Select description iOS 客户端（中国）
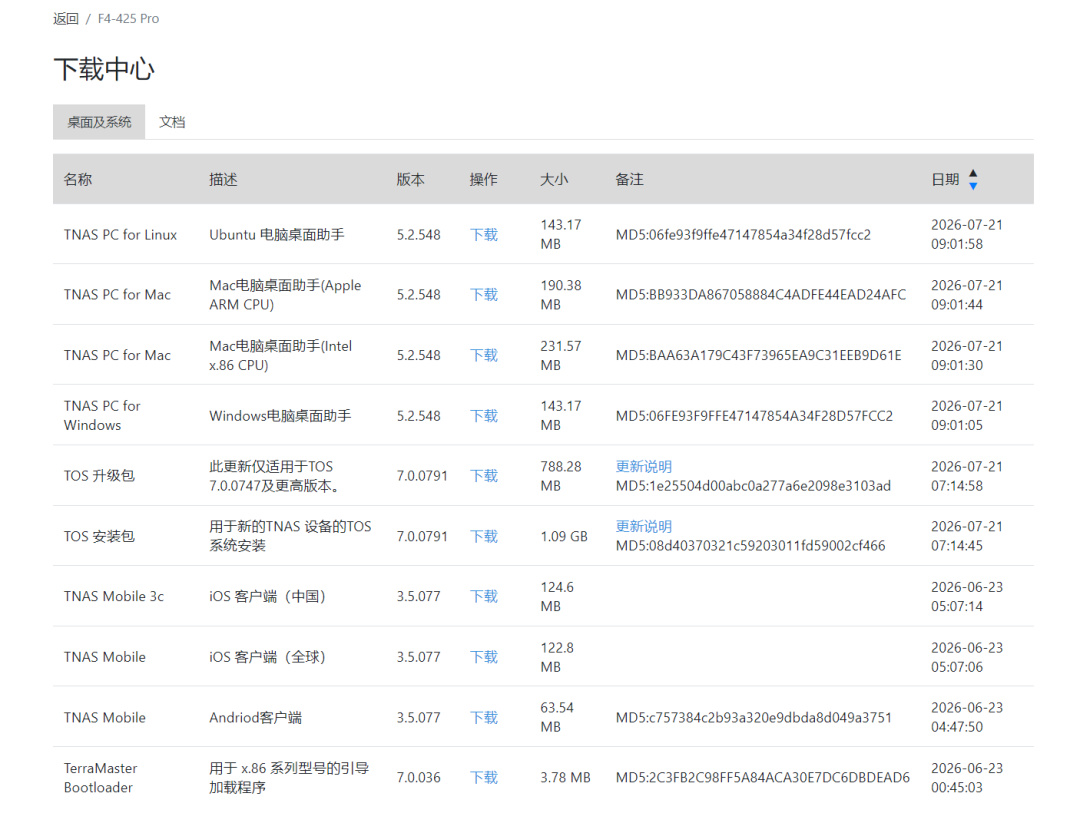This screenshot has width=1080, height=813. click(267, 597)
